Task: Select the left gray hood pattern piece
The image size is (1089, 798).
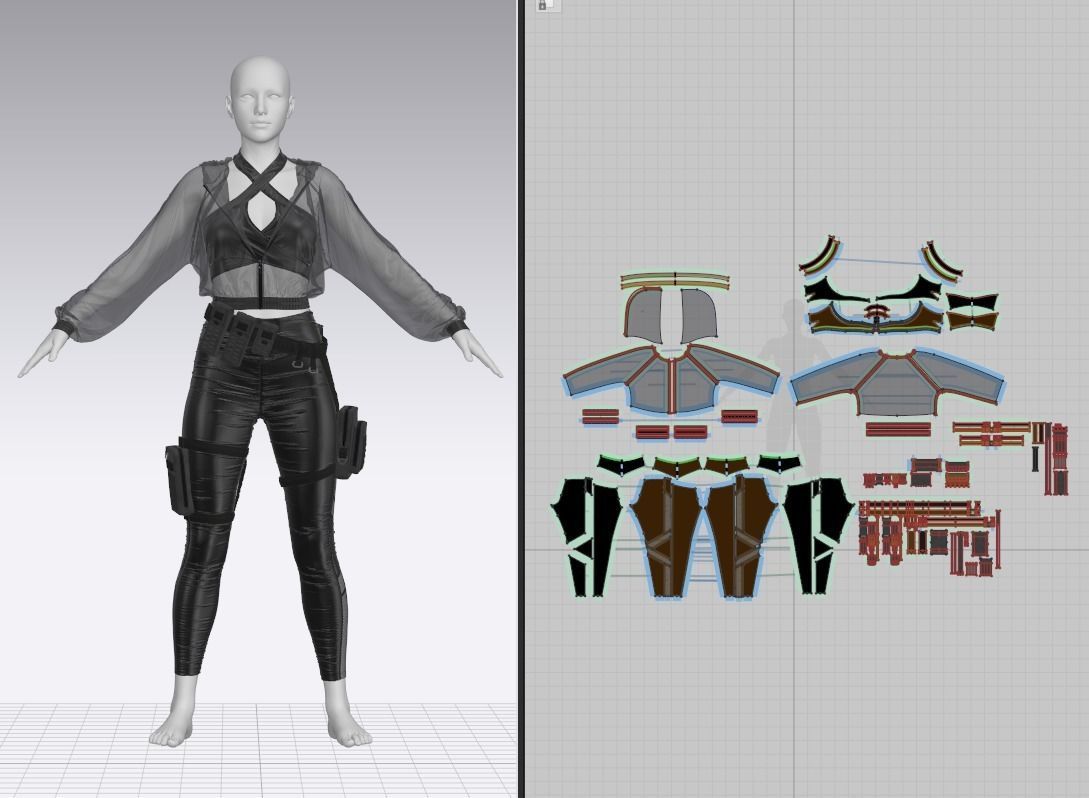Action: [x=643, y=317]
